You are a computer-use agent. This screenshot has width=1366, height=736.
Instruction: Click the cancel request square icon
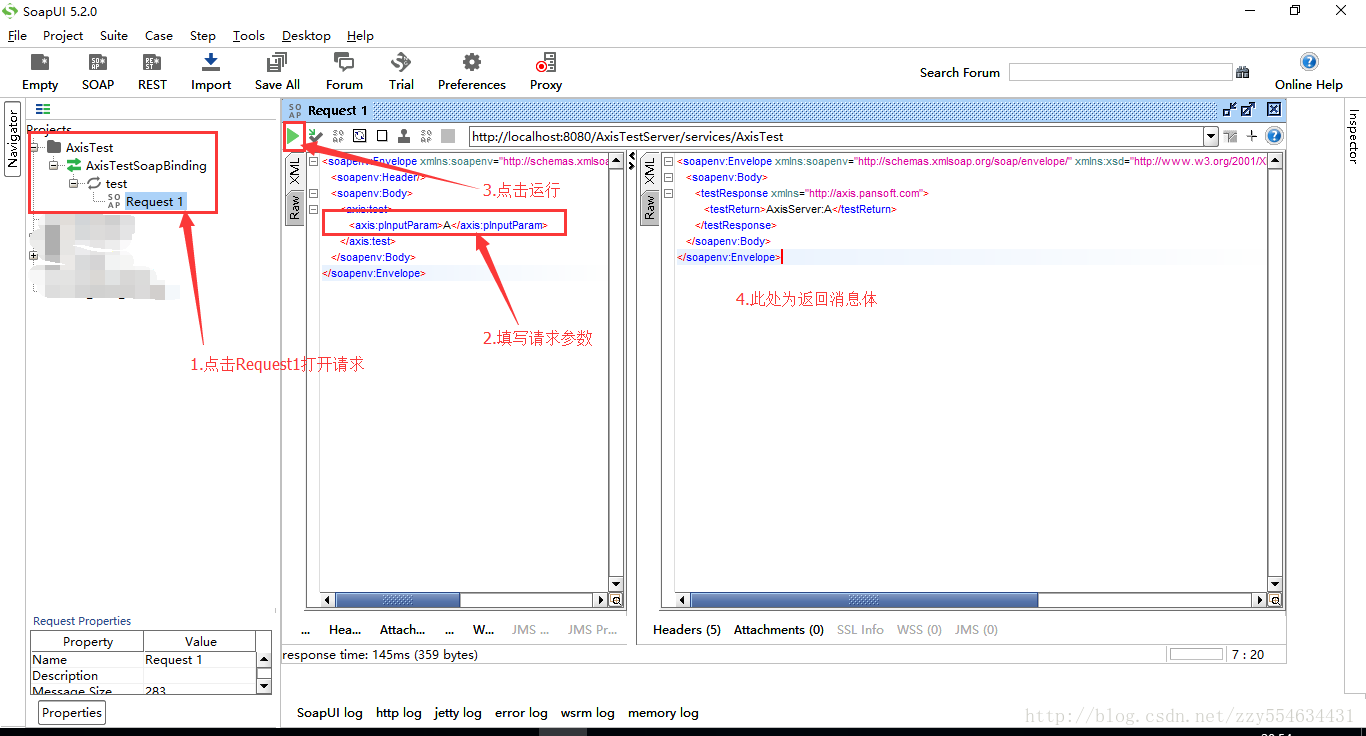(382, 136)
